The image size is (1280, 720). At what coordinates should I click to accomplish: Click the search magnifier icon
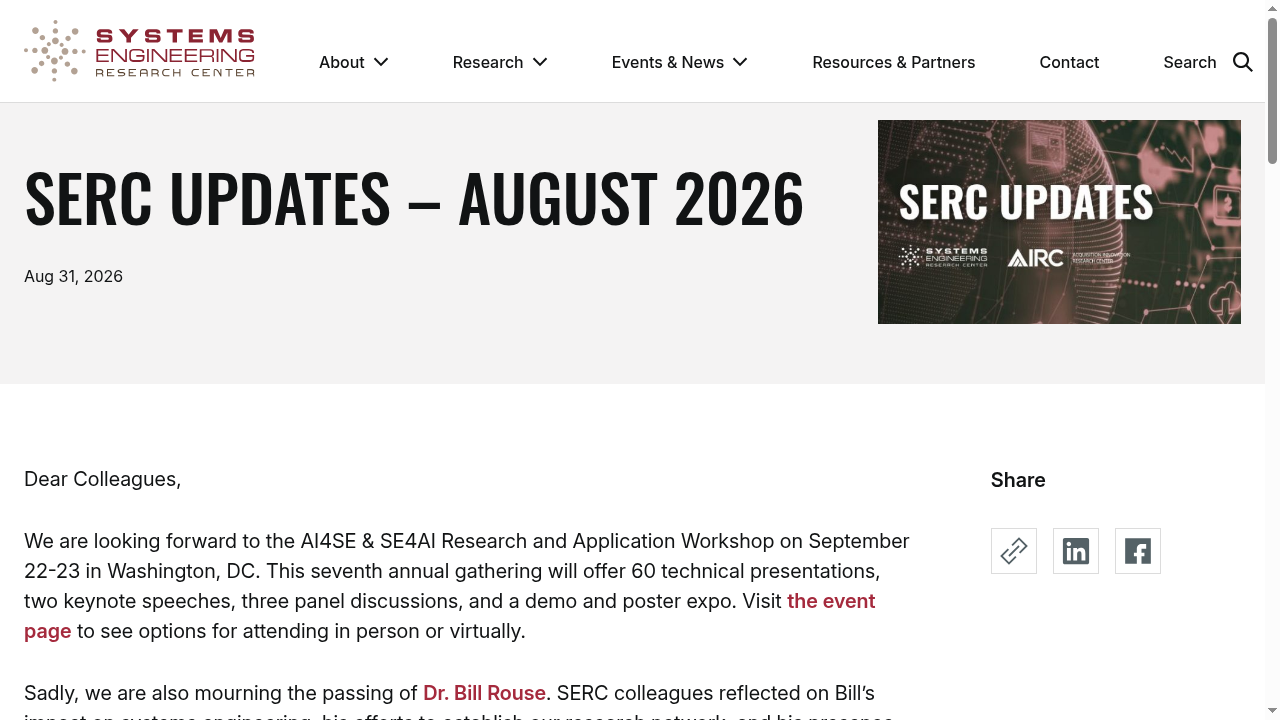[1243, 62]
